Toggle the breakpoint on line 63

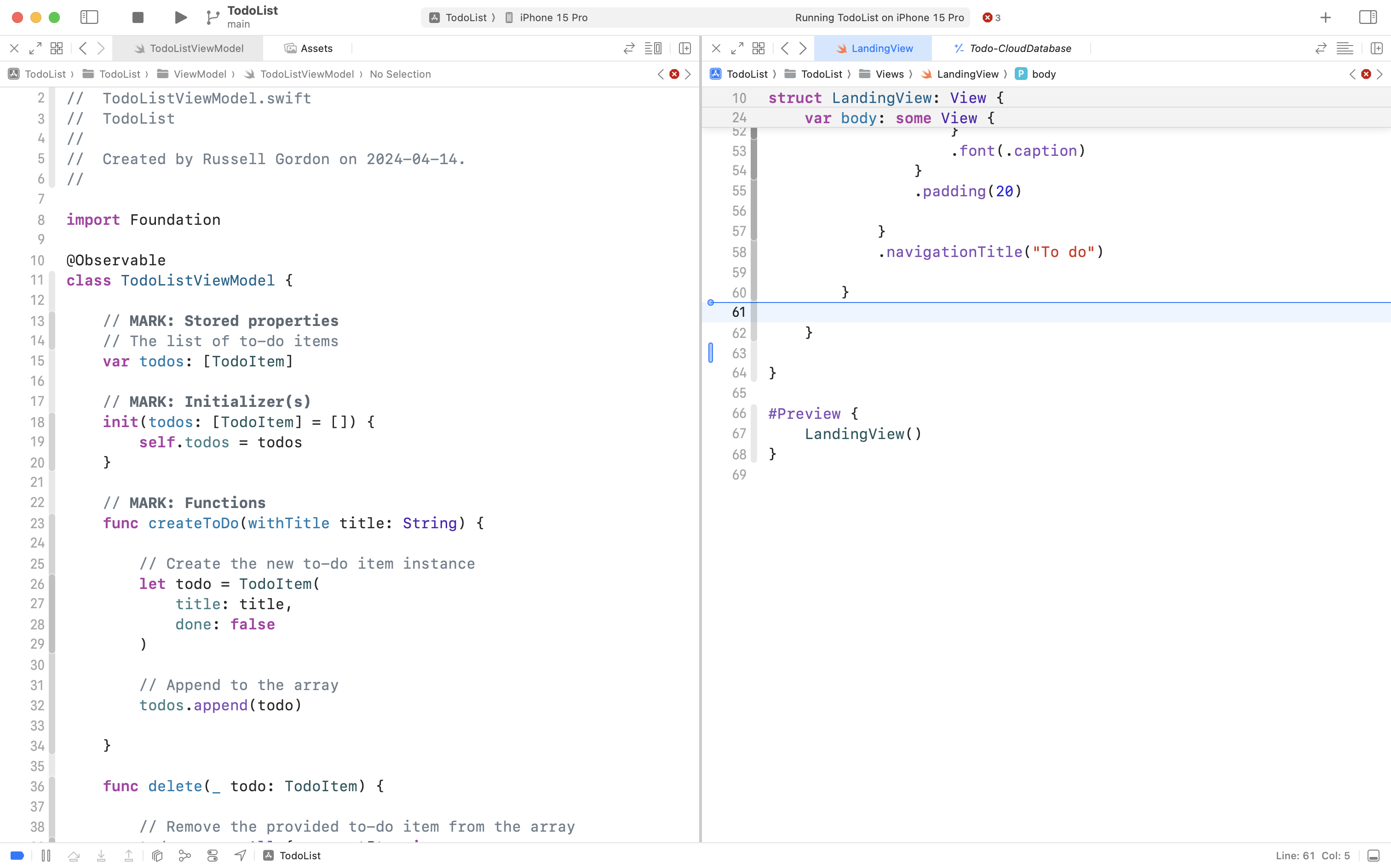(x=712, y=353)
